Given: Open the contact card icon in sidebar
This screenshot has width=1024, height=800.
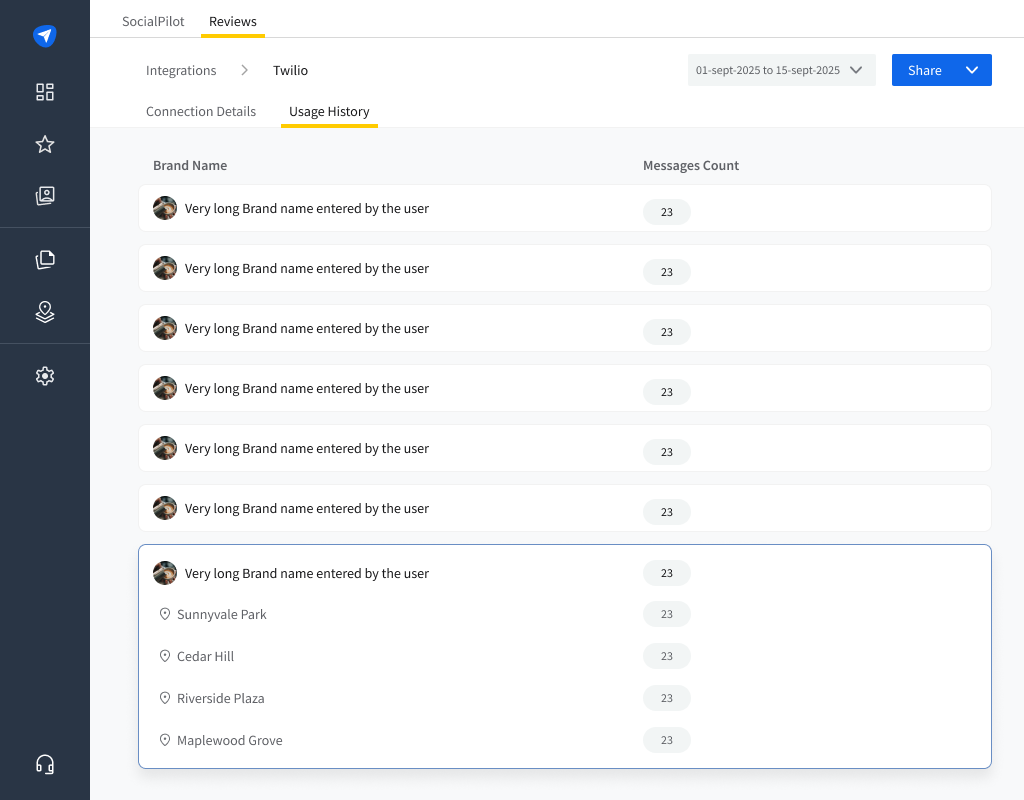Looking at the screenshot, I should click(x=44, y=196).
